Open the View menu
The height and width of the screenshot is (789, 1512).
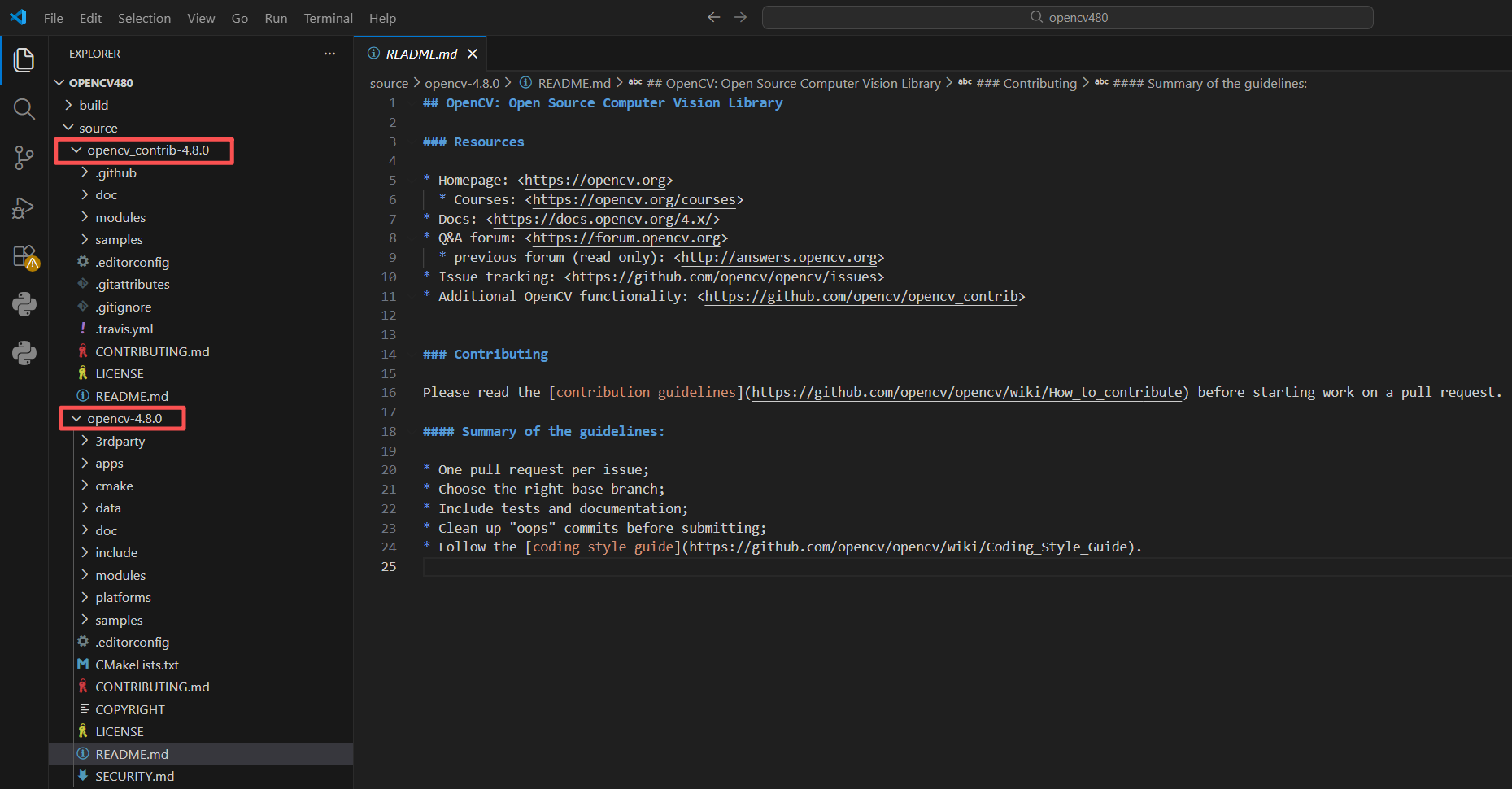click(201, 18)
